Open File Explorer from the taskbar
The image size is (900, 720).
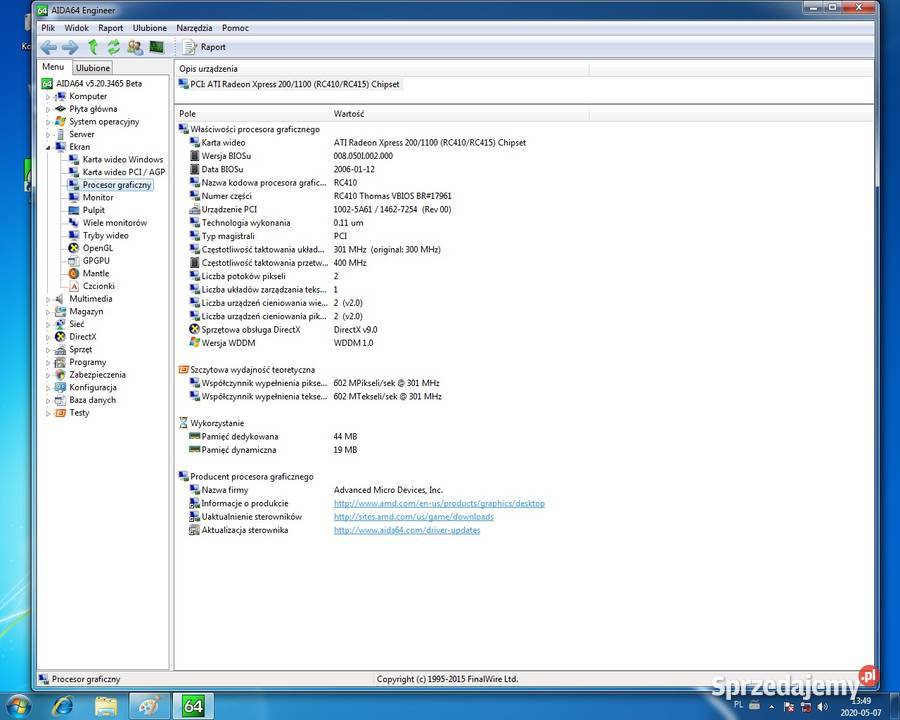pos(106,706)
